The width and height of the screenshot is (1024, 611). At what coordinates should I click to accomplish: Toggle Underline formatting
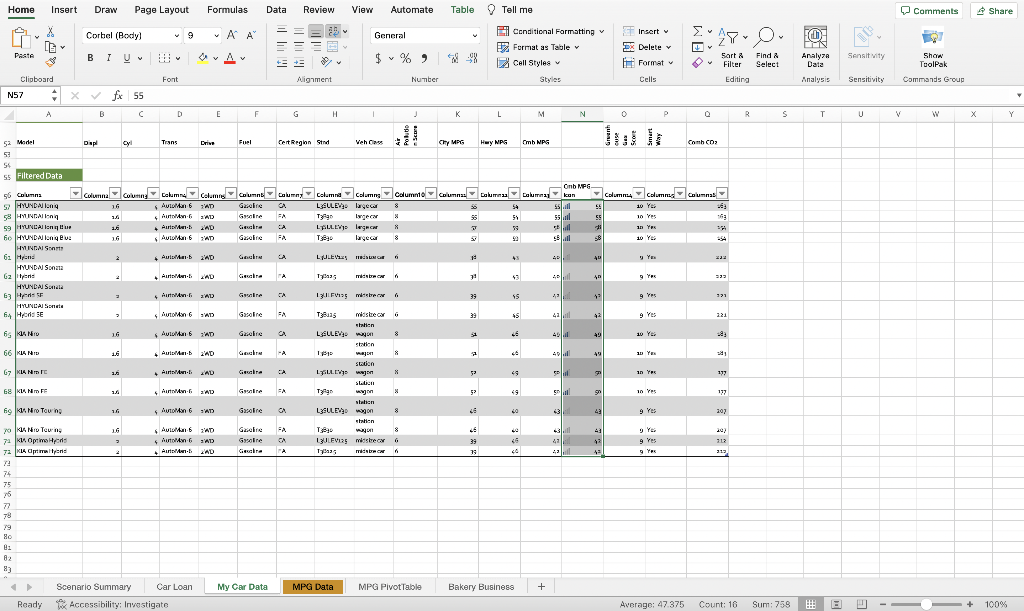[127, 58]
